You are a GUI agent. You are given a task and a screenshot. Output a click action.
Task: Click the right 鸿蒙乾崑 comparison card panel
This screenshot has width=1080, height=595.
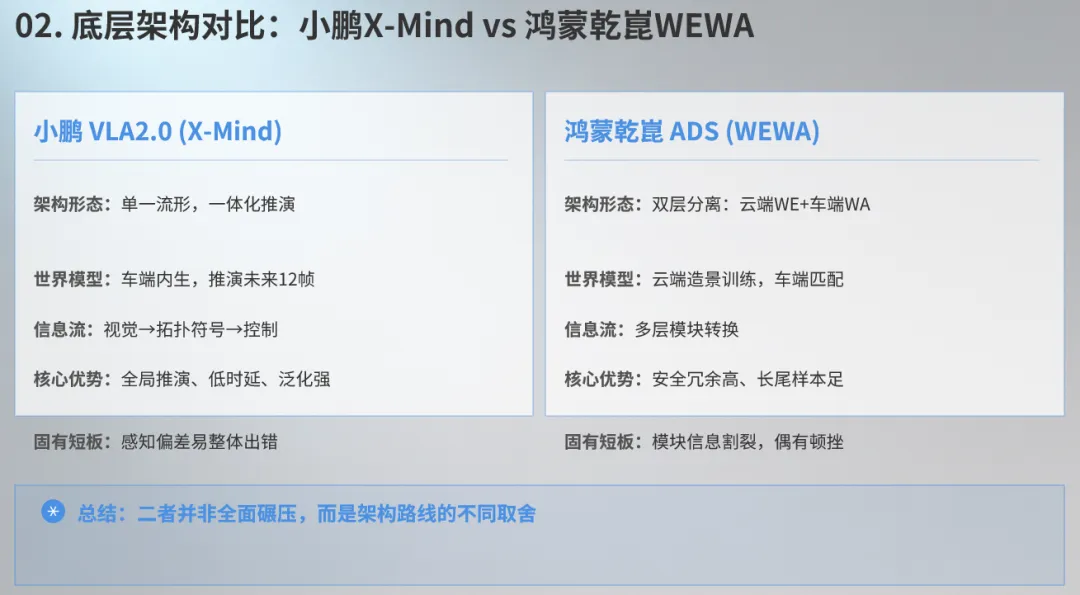click(804, 253)
